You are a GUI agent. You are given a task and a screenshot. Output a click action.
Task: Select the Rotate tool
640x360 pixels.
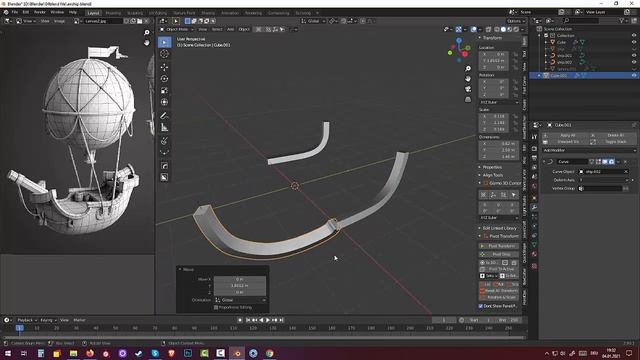tap(164, 79)
